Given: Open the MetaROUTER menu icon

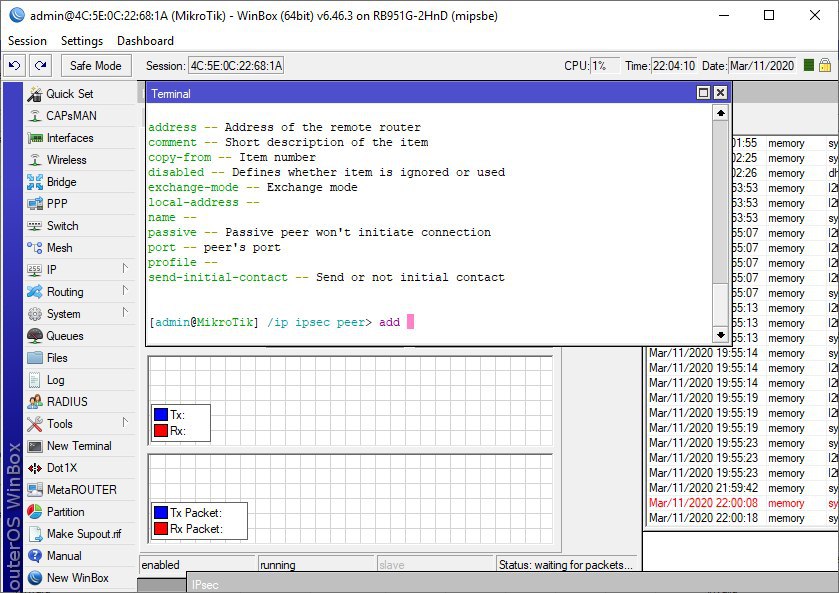Looking at the screenshot, I should pos(35,490).
